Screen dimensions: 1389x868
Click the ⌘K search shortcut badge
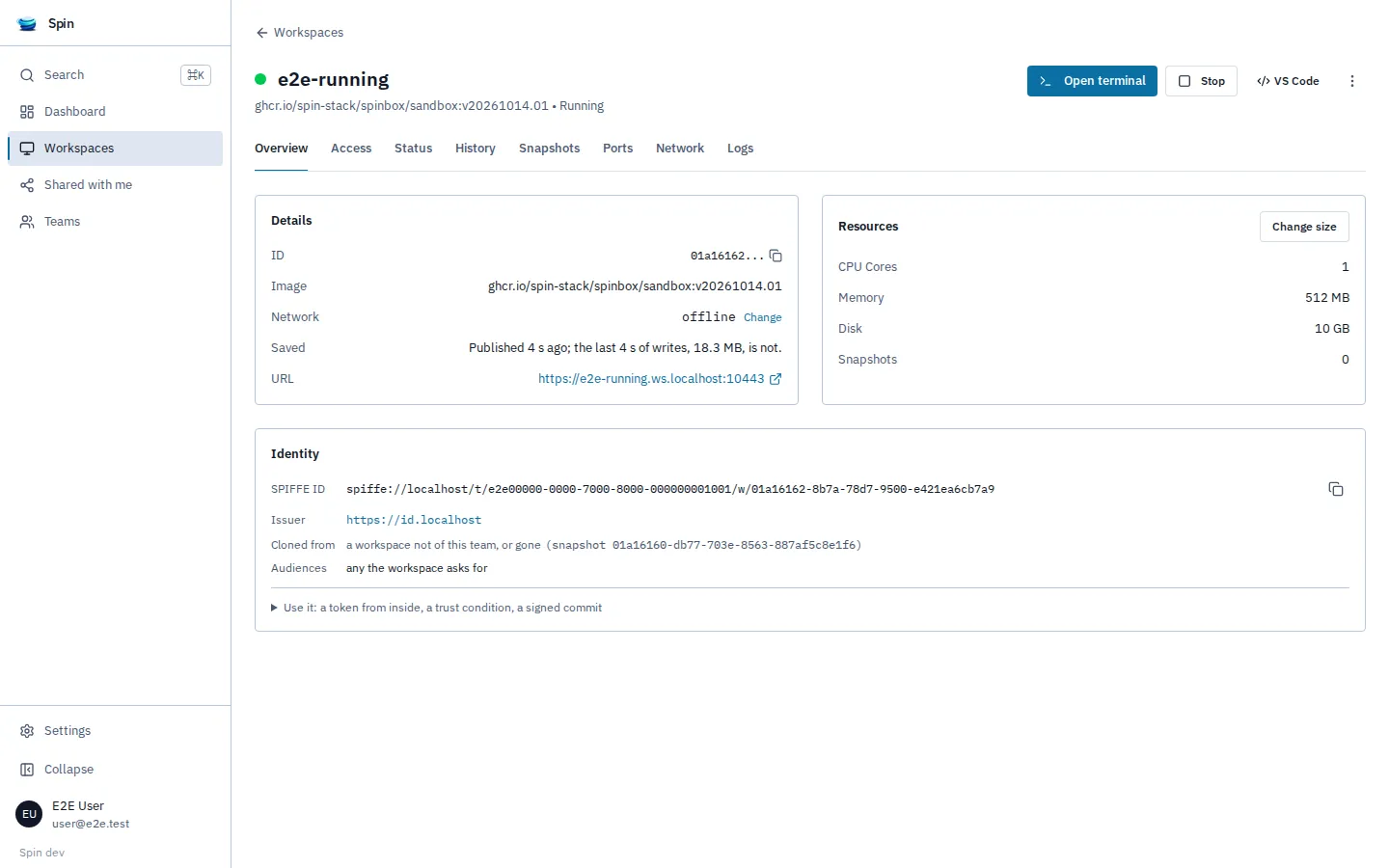tap(196, 75)
